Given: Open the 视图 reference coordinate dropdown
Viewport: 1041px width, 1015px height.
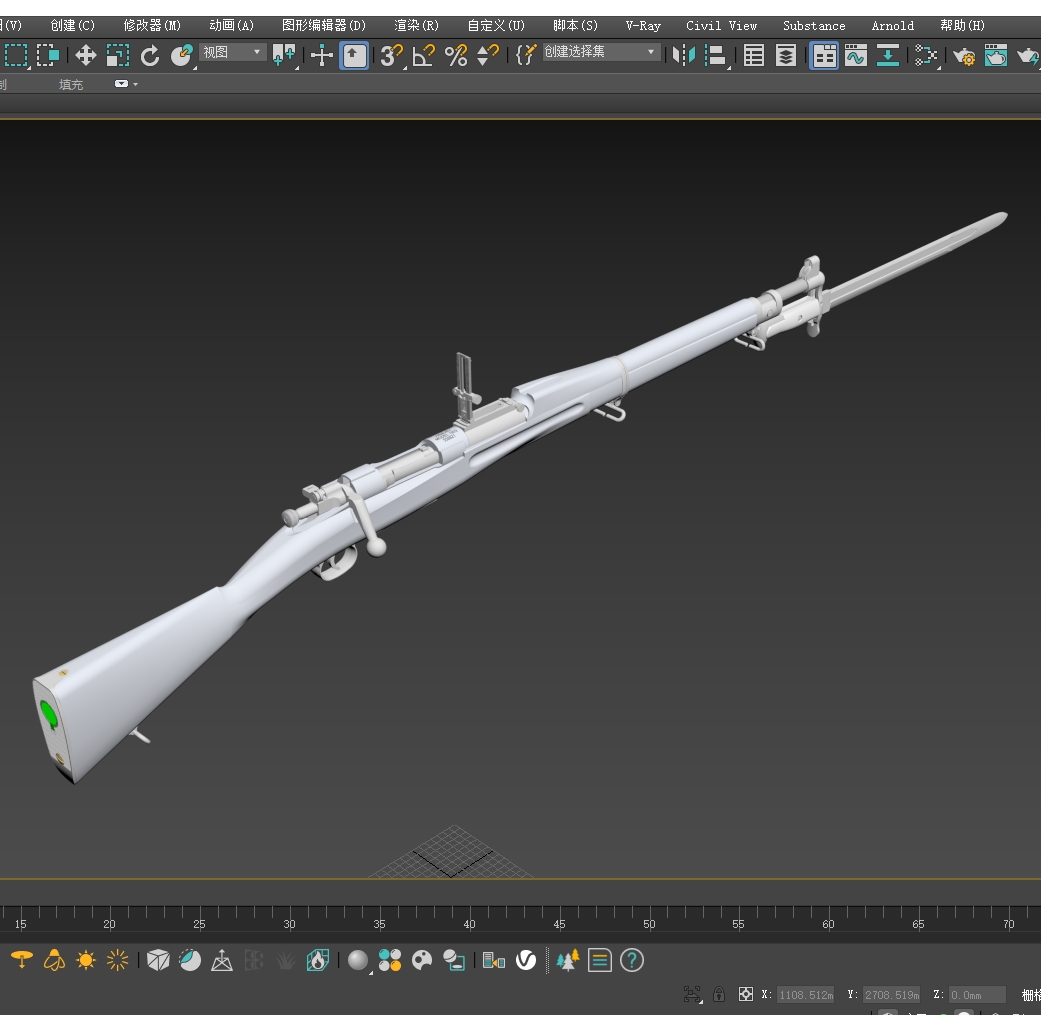Looking at the screenshot, I should [x=232, y=52].
